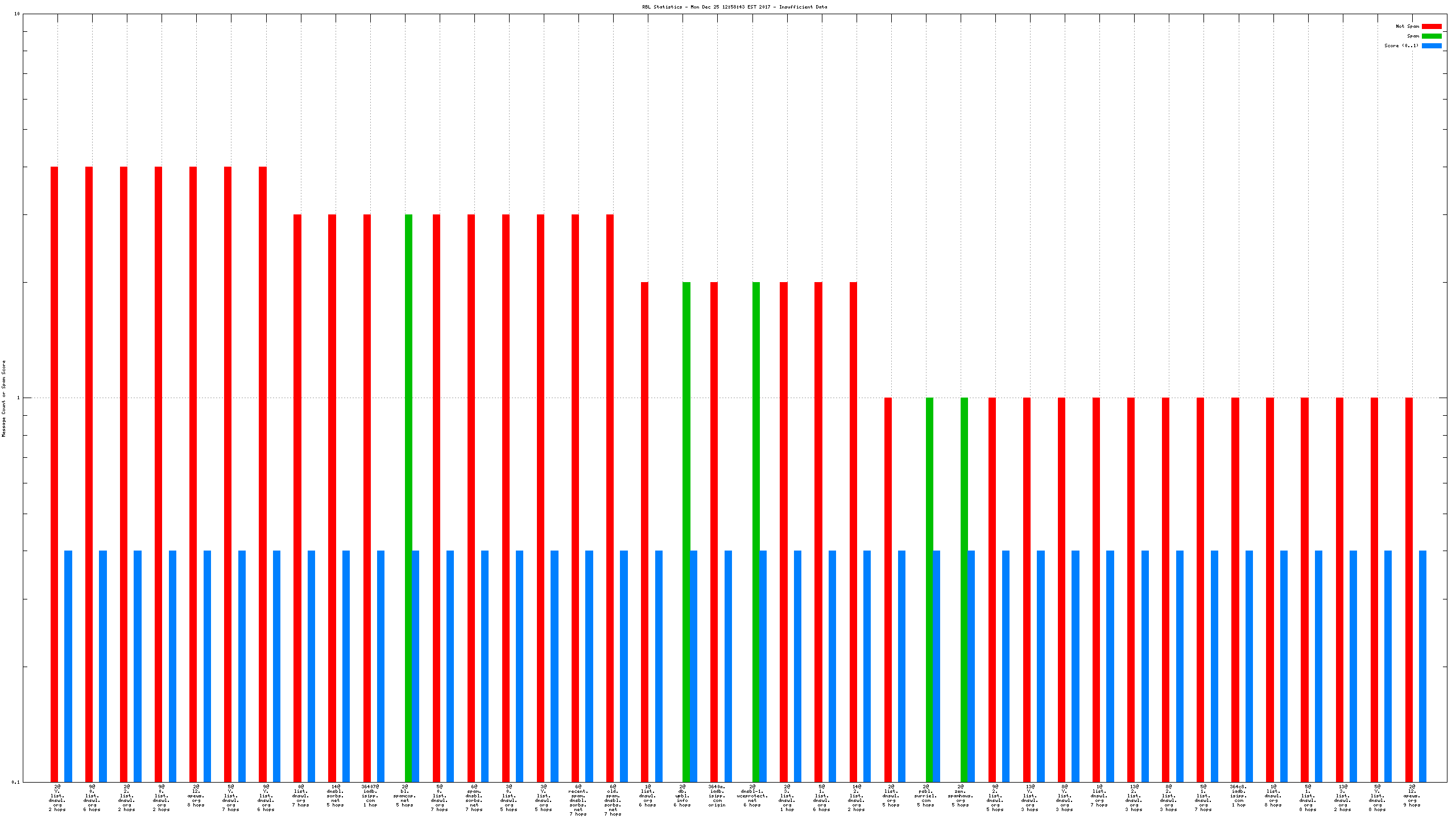Click the 364c8. iadb.isipp.com axis label
The height and width of the screenshot is (819, 1456).
click(x=1238, y=796)
